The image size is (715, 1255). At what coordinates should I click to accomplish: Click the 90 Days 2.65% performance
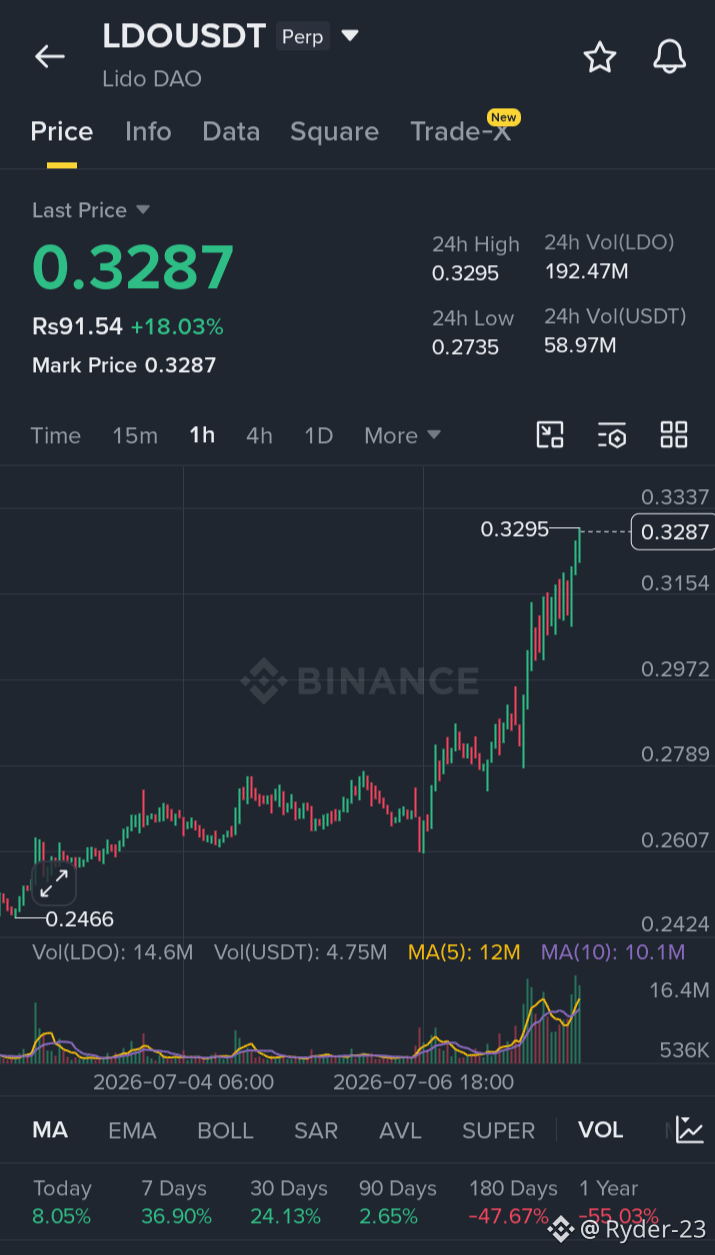(398, 1202)
